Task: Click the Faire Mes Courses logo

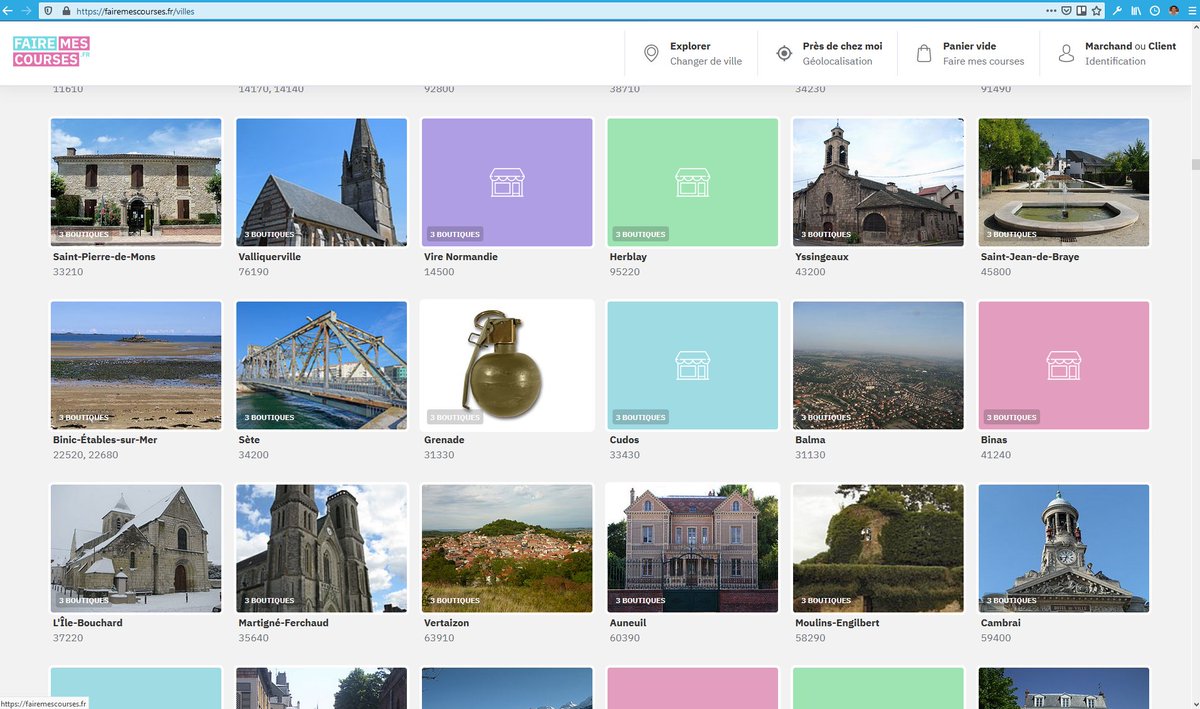Action: coord(52,52)
